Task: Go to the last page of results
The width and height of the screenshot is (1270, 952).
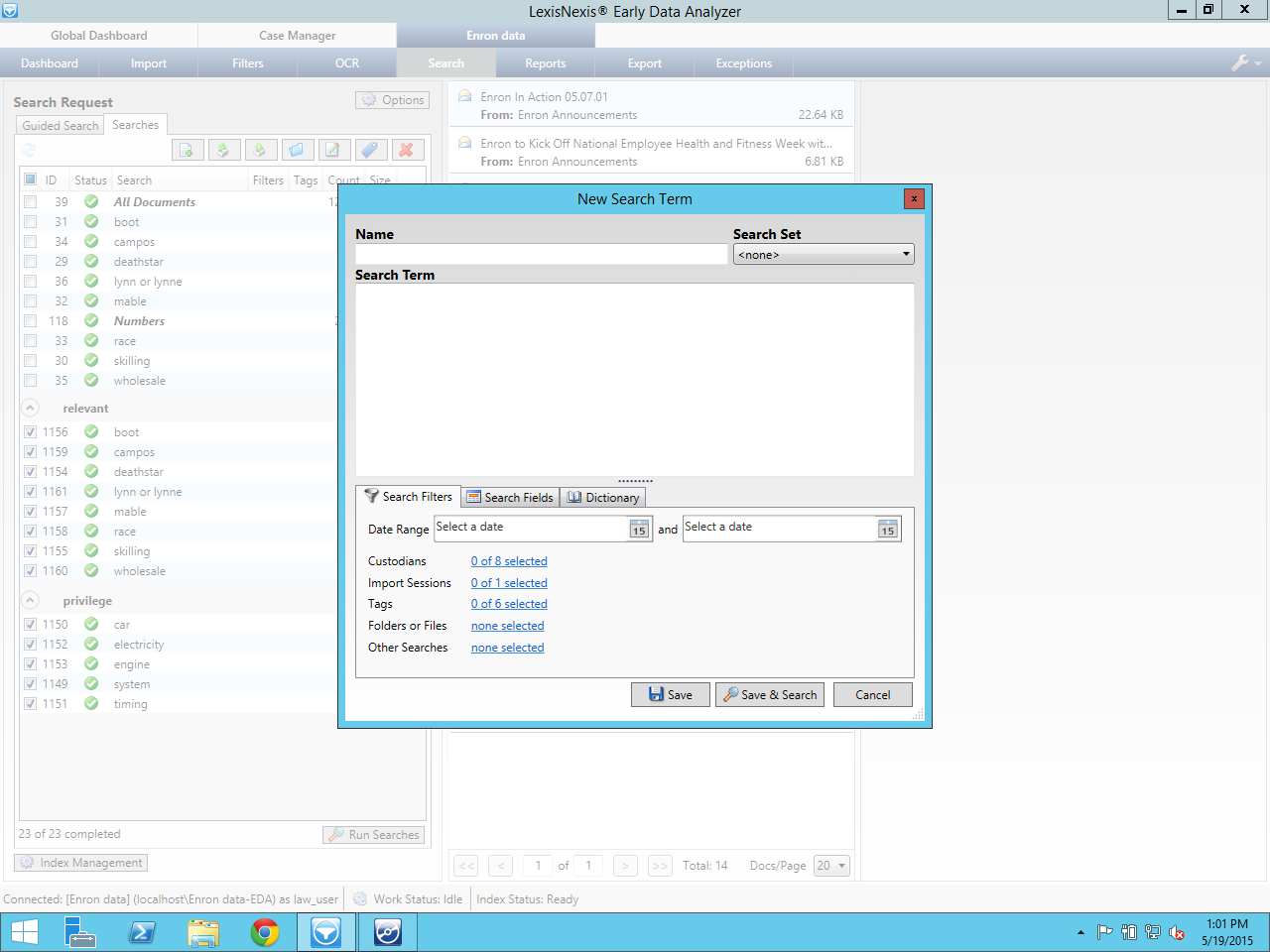Action: tap(660, 866)
